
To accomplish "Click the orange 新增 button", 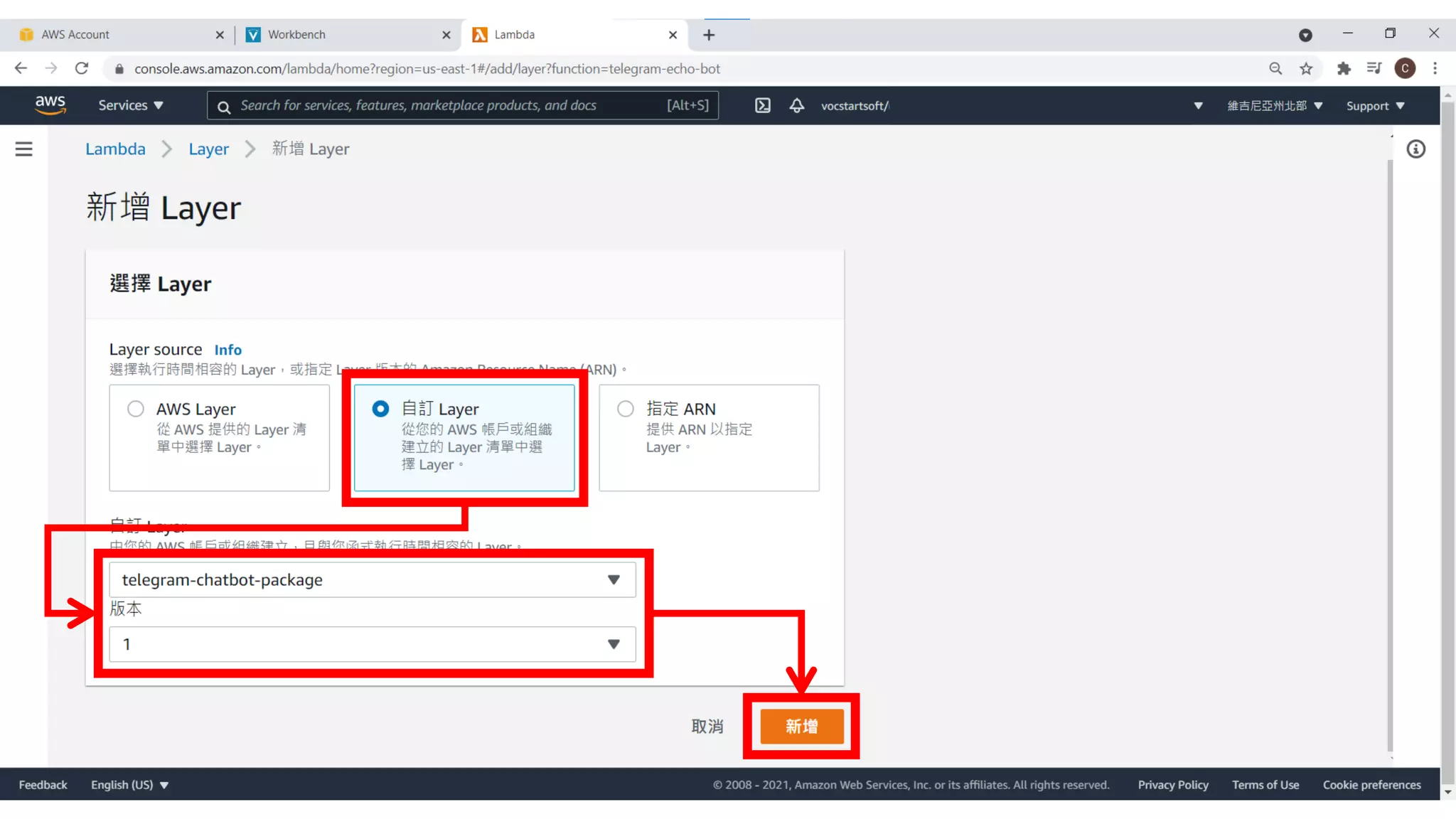I will click(801, 727).
